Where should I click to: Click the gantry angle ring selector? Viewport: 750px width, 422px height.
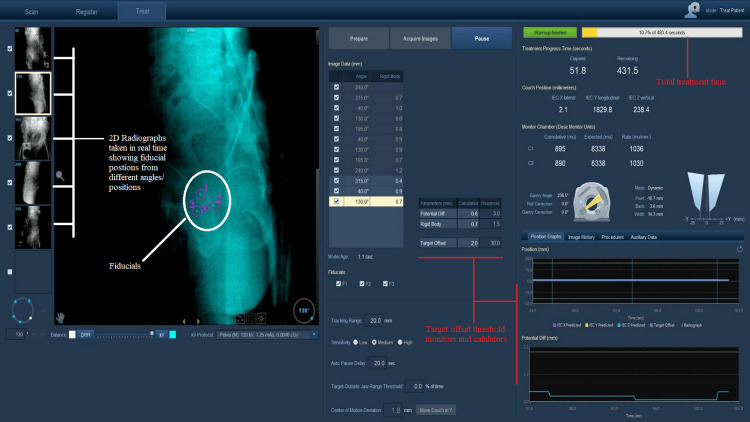[x=22, y=310]
